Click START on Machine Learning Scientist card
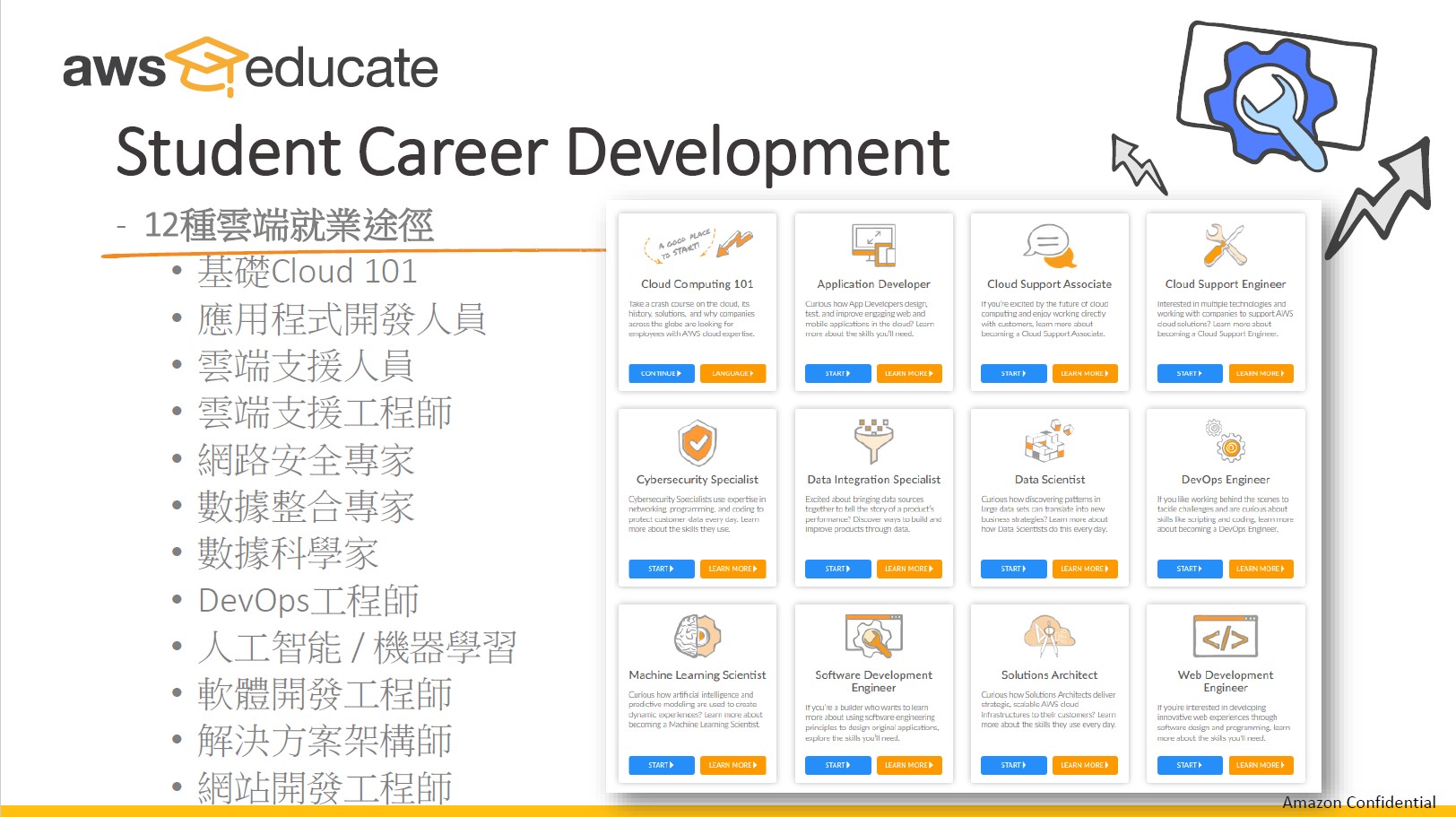The image size is (1456, 817). (x=662, y=765)
